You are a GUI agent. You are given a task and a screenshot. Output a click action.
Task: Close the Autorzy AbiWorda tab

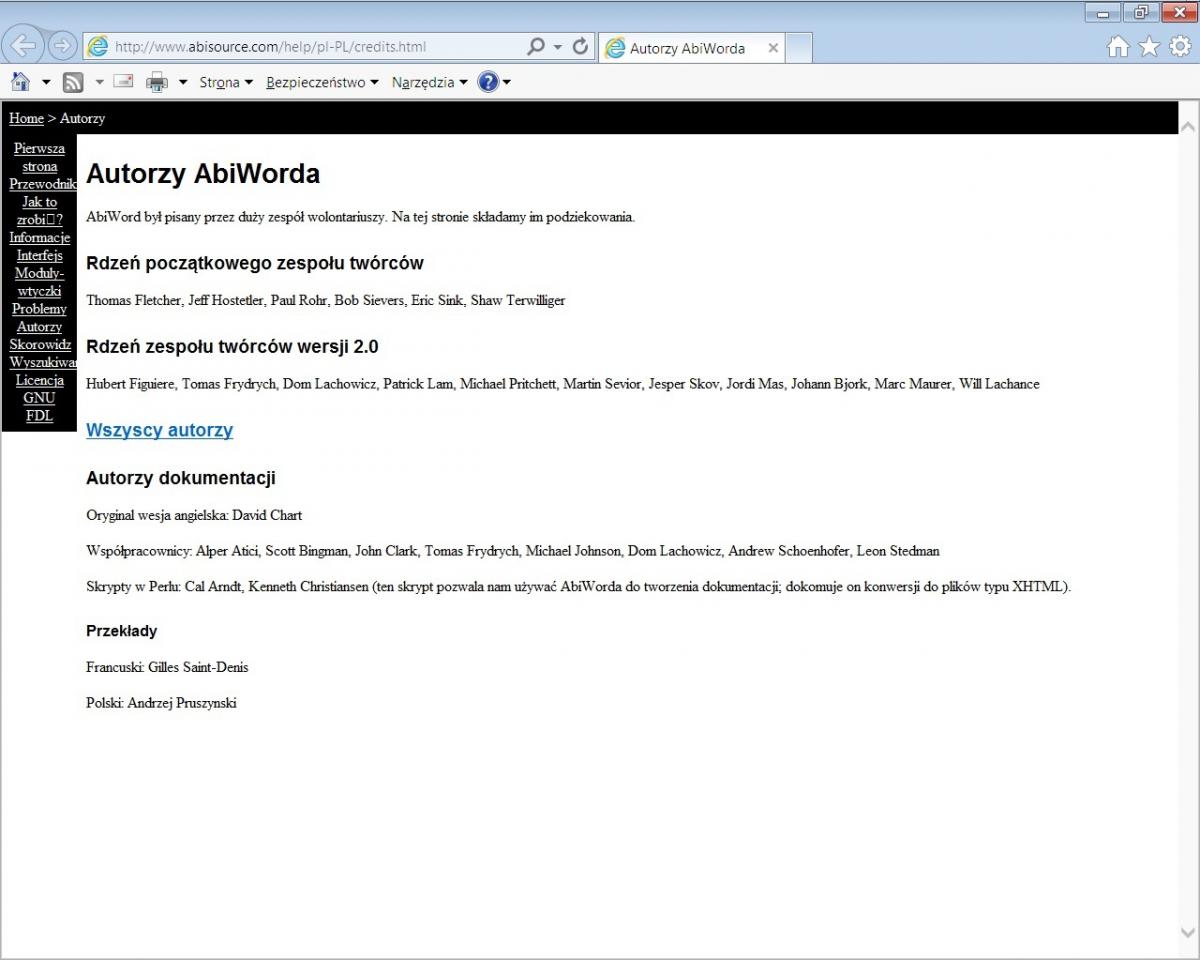tap(773, 48)
